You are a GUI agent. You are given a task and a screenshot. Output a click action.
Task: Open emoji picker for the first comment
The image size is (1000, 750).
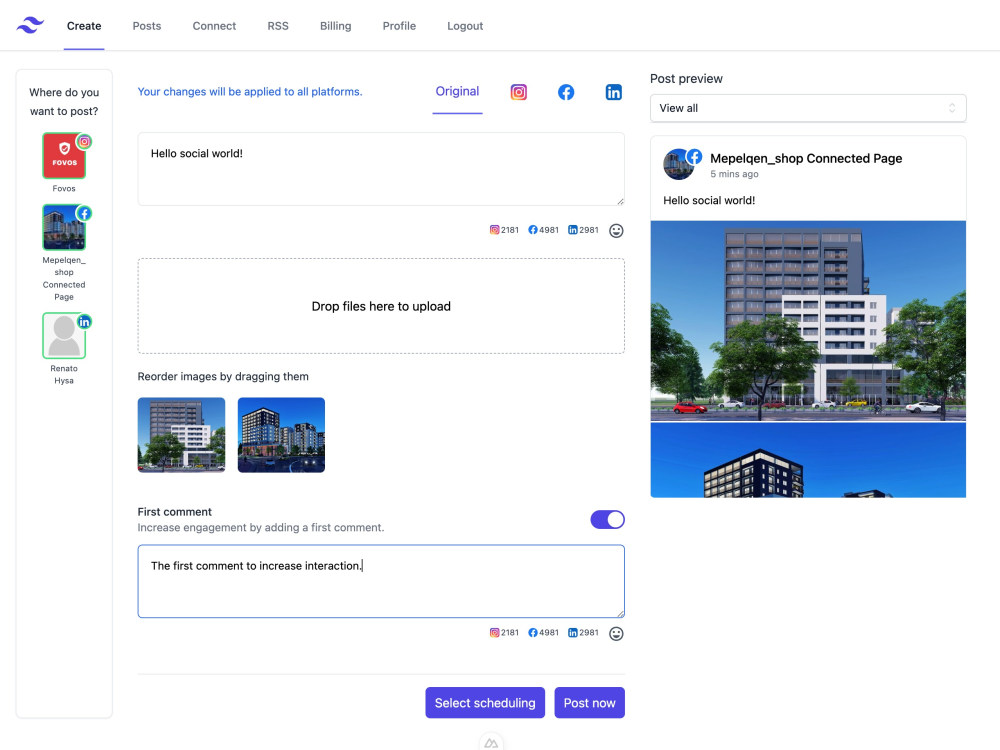pos(616,634)
